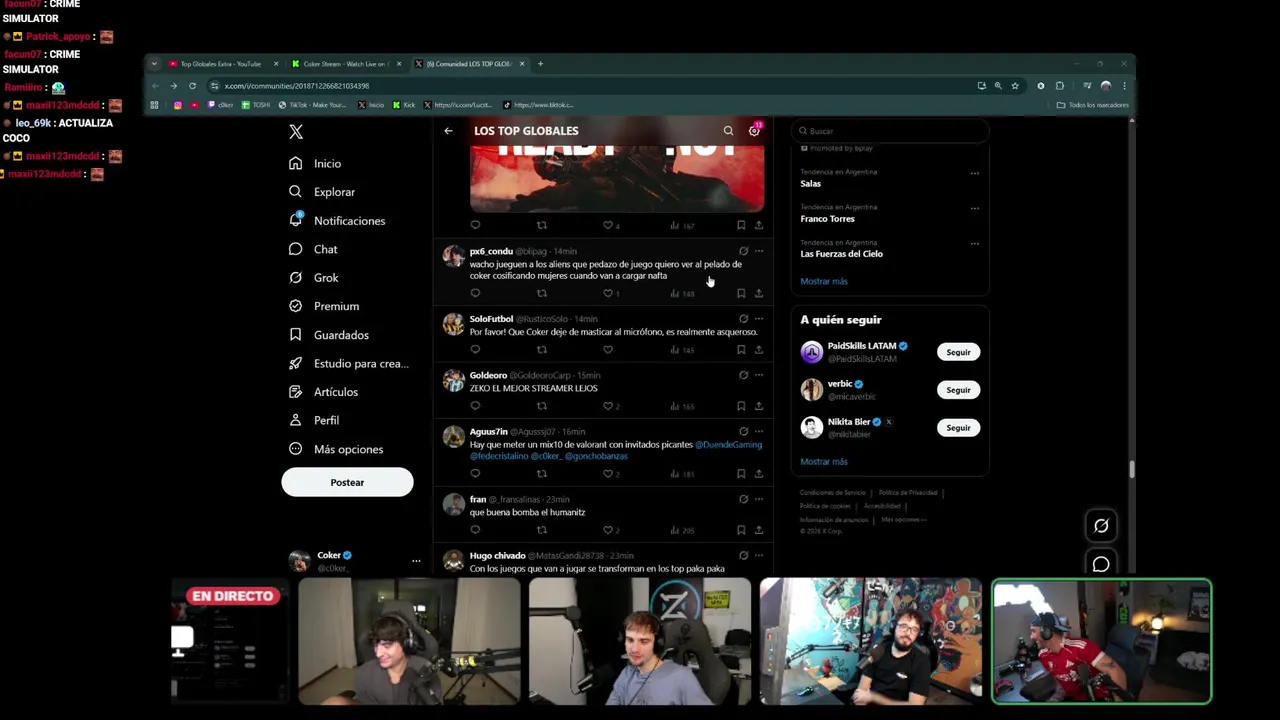Open floating messages button

coord(1101,565)
